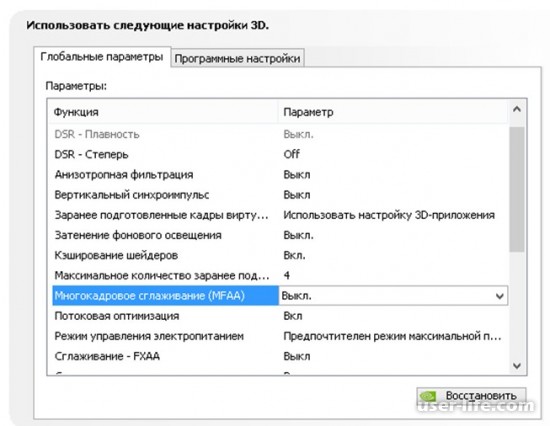Click Выкл value of Сглаживание - FXAA
Screen dimensions: 550x426
(x=297, y=356)
